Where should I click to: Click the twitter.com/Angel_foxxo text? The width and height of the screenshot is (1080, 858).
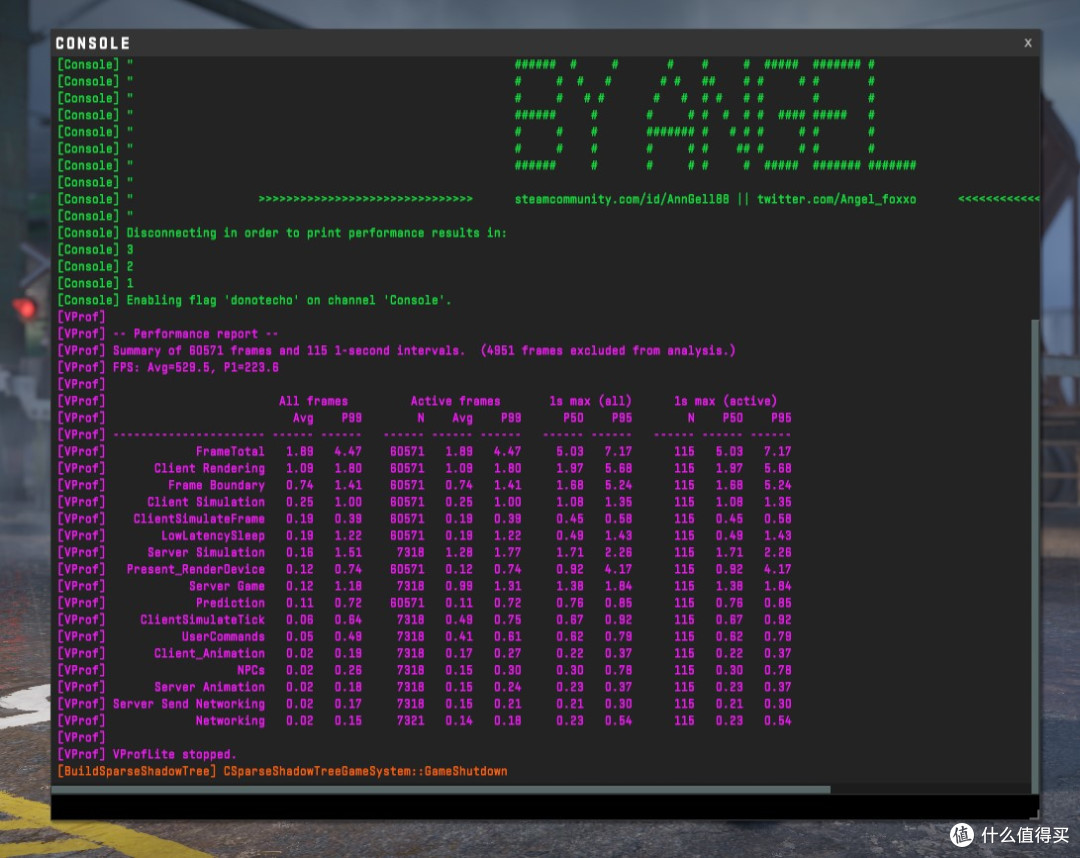click(x=836, y=199)
